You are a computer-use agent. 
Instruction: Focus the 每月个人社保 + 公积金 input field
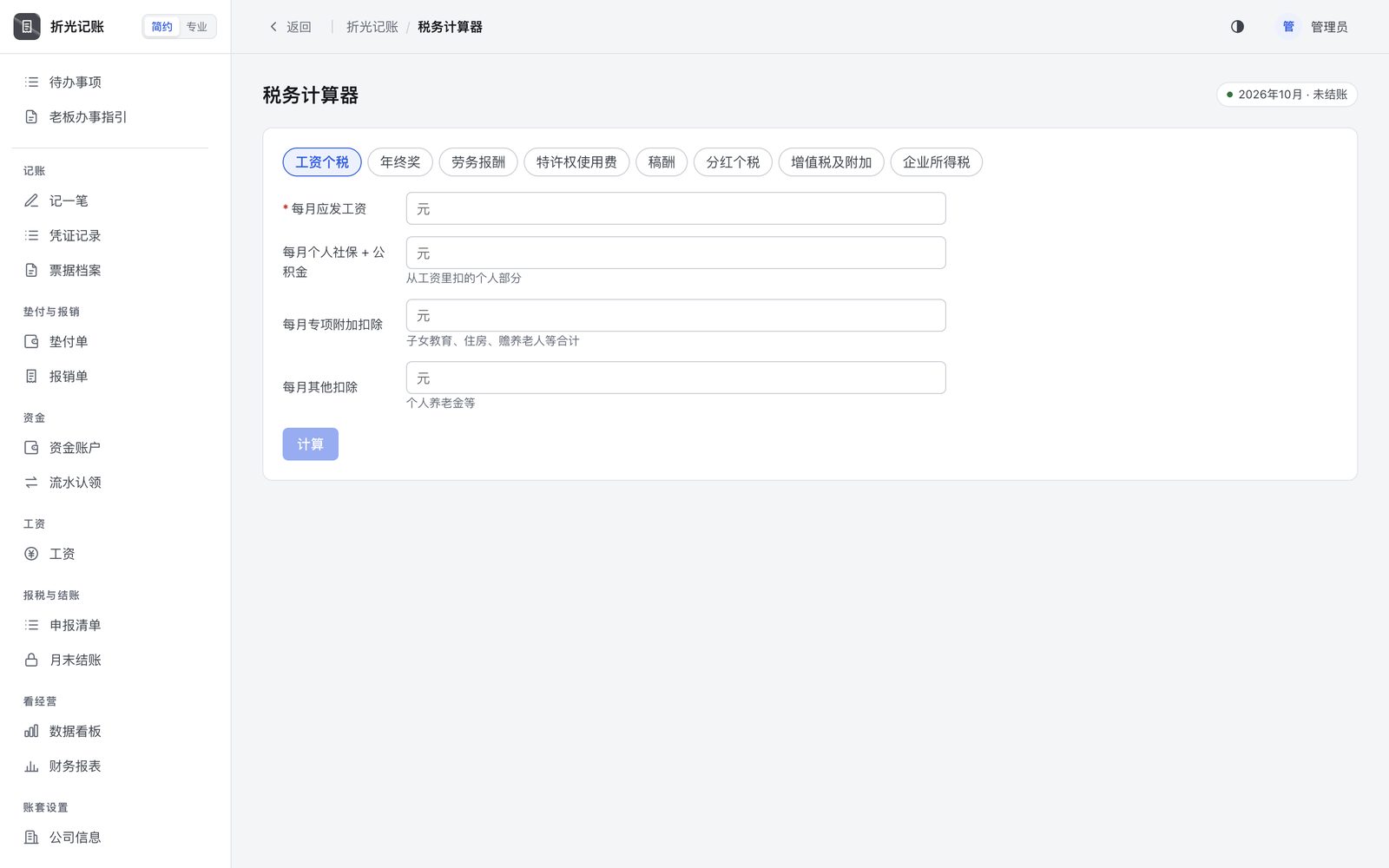pos(675,253)
